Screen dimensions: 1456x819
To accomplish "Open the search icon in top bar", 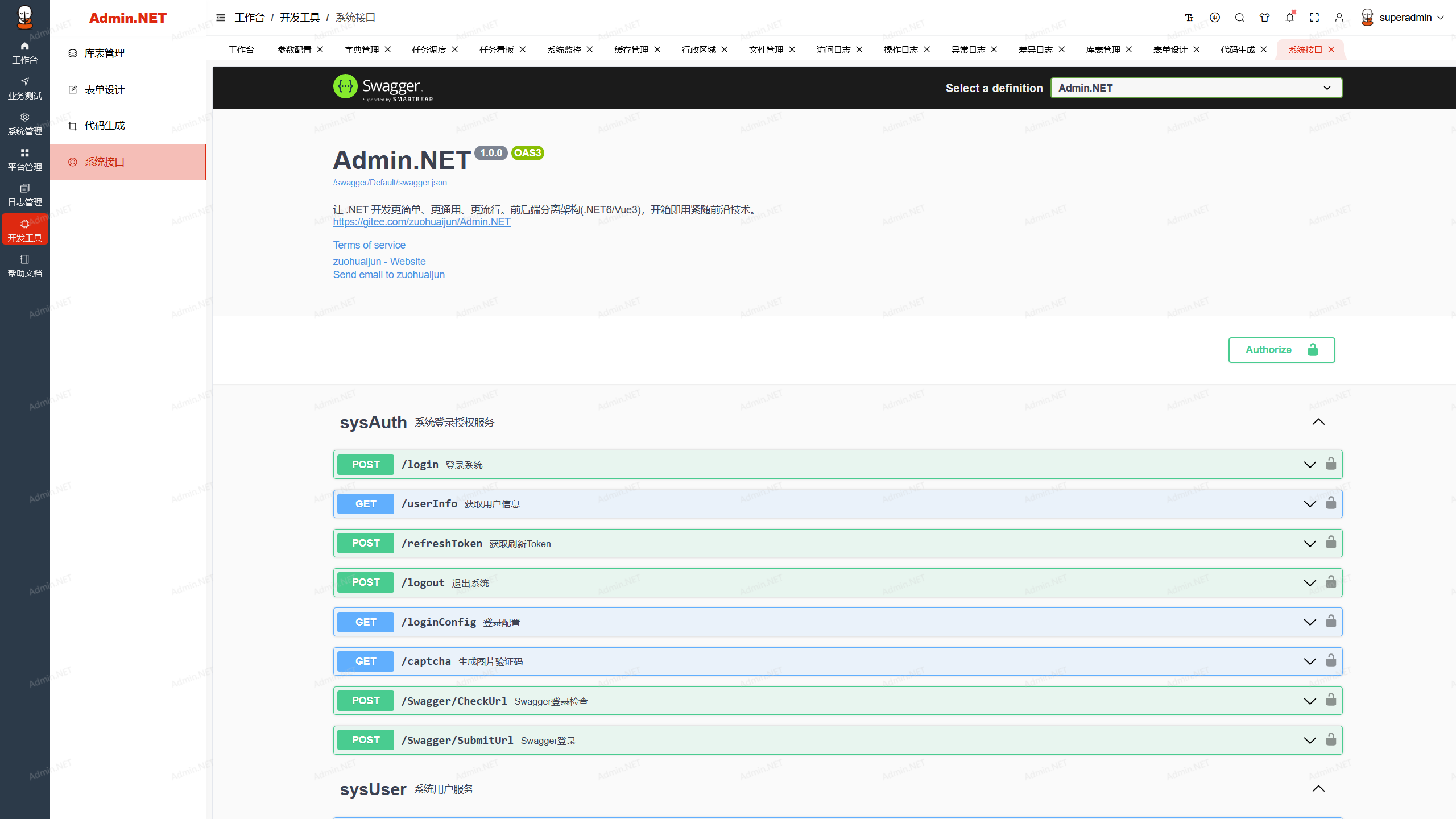I will tap(1240, 18).
